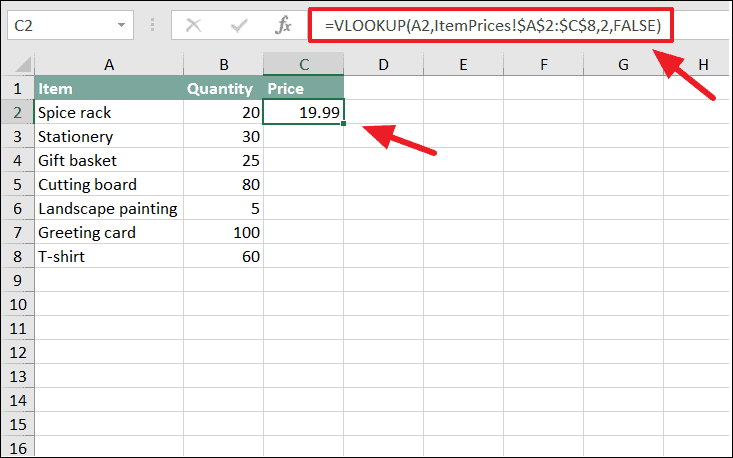
Task: Open the Insert Function fx dialog
Action: (x=283, y=25)
